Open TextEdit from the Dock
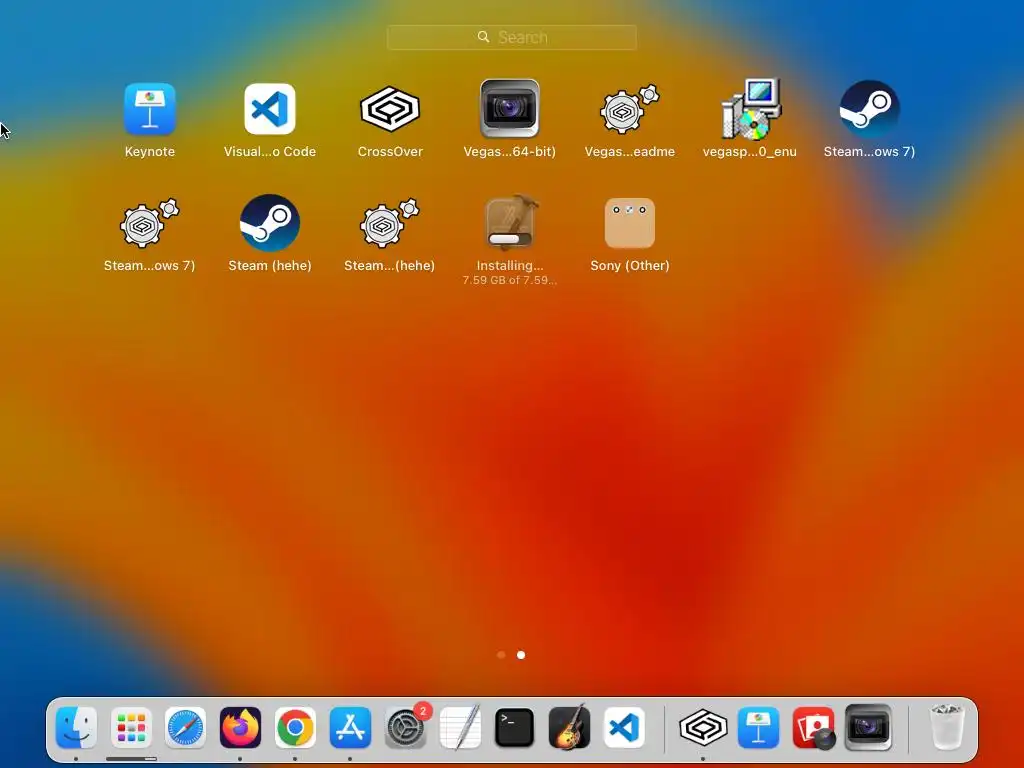This screenshot has height=768, width=1024. point(460,728)
